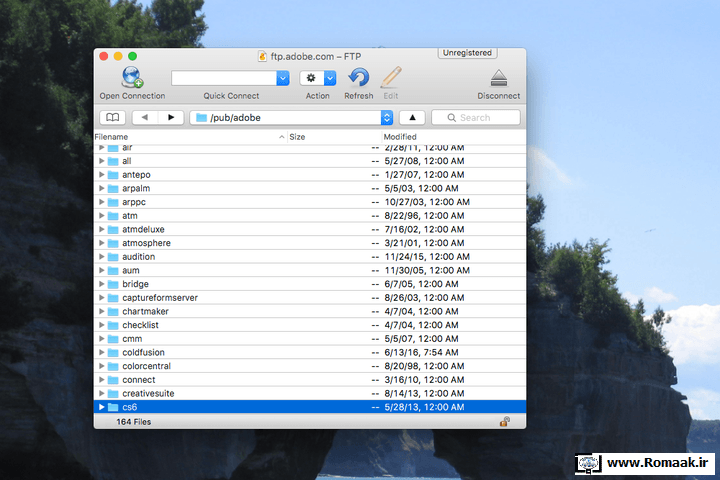Click the ftp.adobe.com – FTP window title
The image size is (720, 480).
point(316,56)
